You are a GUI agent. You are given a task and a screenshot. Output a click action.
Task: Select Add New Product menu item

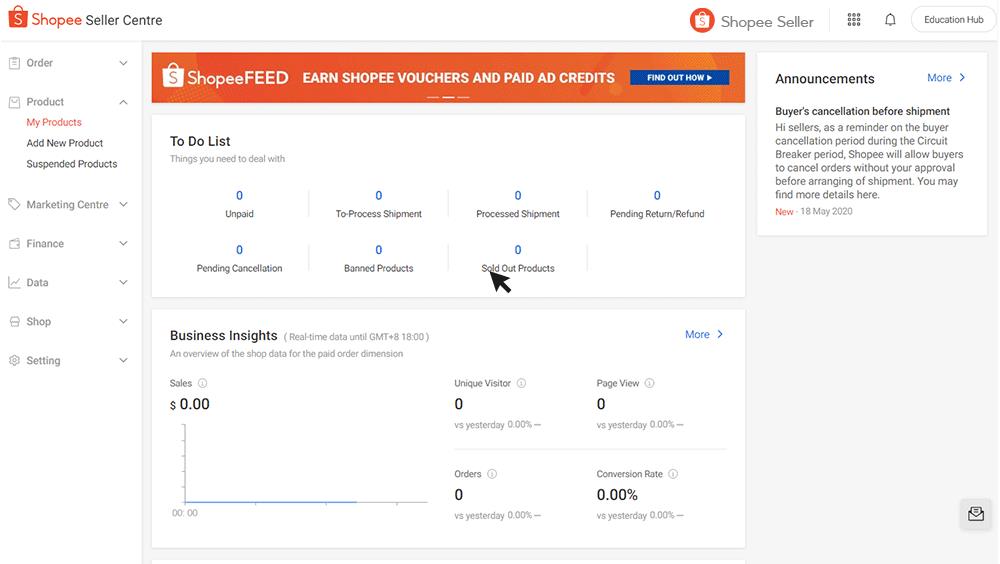[x=65, y=143]
